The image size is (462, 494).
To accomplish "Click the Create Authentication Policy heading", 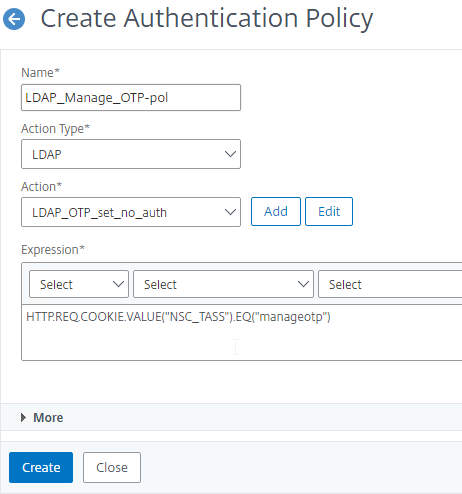I will coord(207,18).
